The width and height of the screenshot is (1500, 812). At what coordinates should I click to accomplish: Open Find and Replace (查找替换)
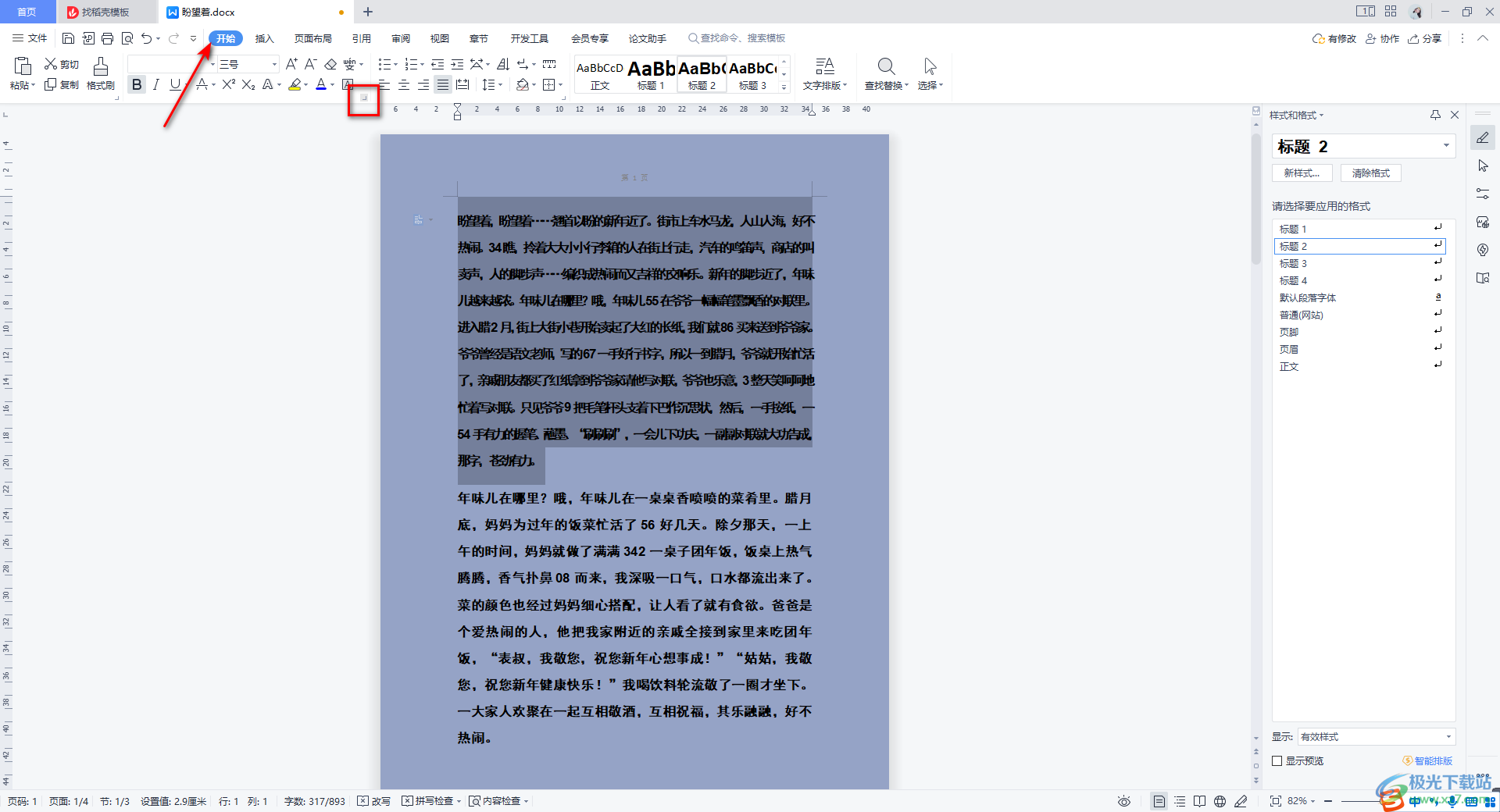pos(886,74)
